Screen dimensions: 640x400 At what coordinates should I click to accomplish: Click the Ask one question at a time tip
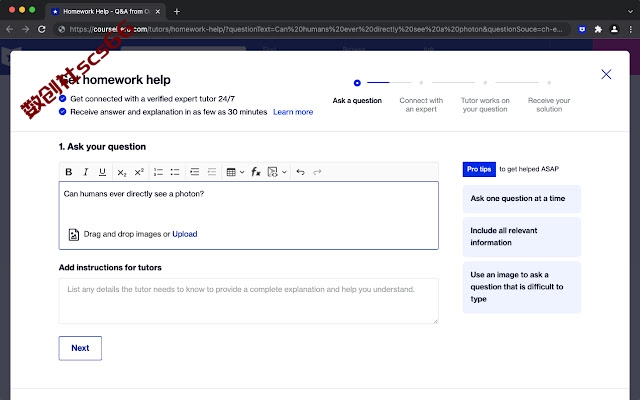pyautogui.click(x=522, y=198)
